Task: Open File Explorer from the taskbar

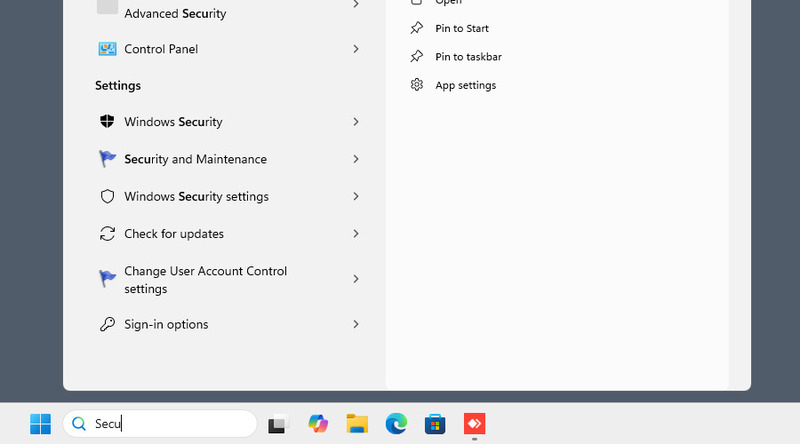Action: pos(357,424)
